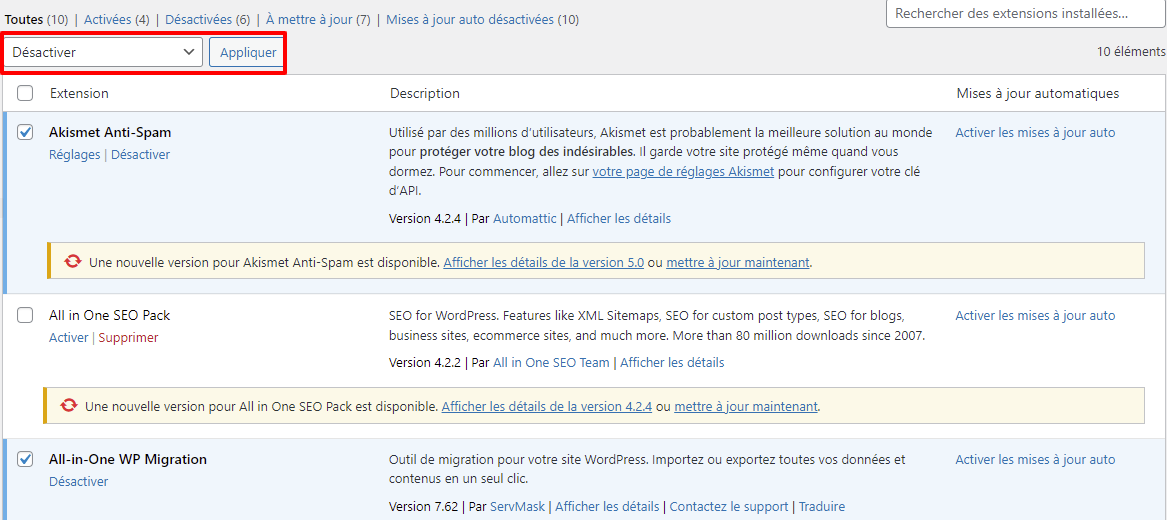This screenshot has height=520, width=1167.
Task: Filter Mises à jour auto désactivées
Action: point(482,19)
